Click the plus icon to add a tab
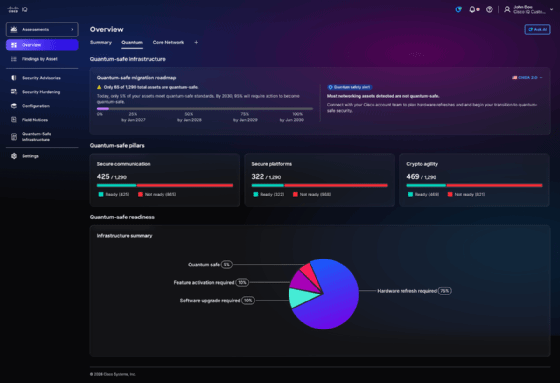Image resolution: width=560 pixels, height=383 pixels. point(196,42)
